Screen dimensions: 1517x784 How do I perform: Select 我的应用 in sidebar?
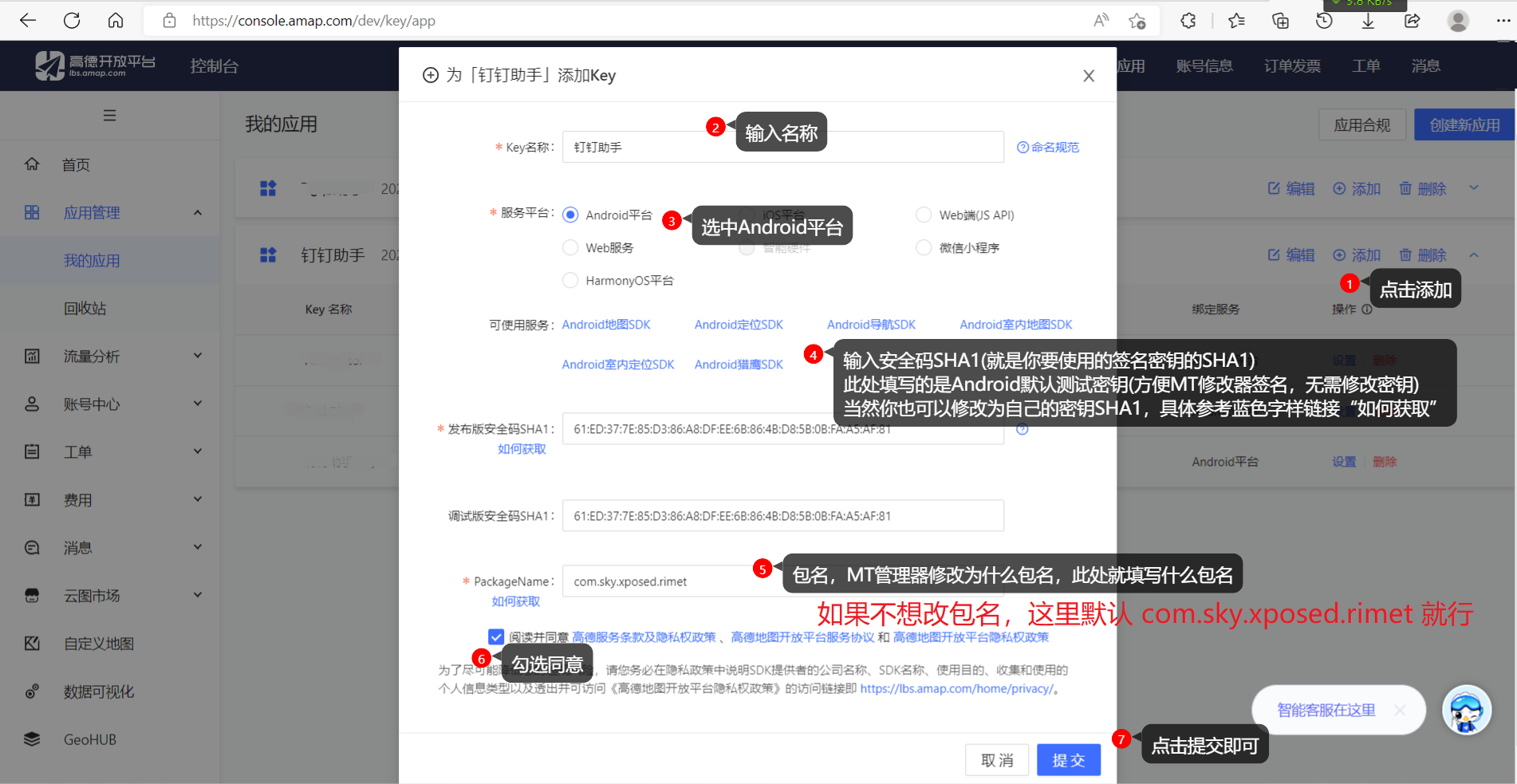click(92, 261)
